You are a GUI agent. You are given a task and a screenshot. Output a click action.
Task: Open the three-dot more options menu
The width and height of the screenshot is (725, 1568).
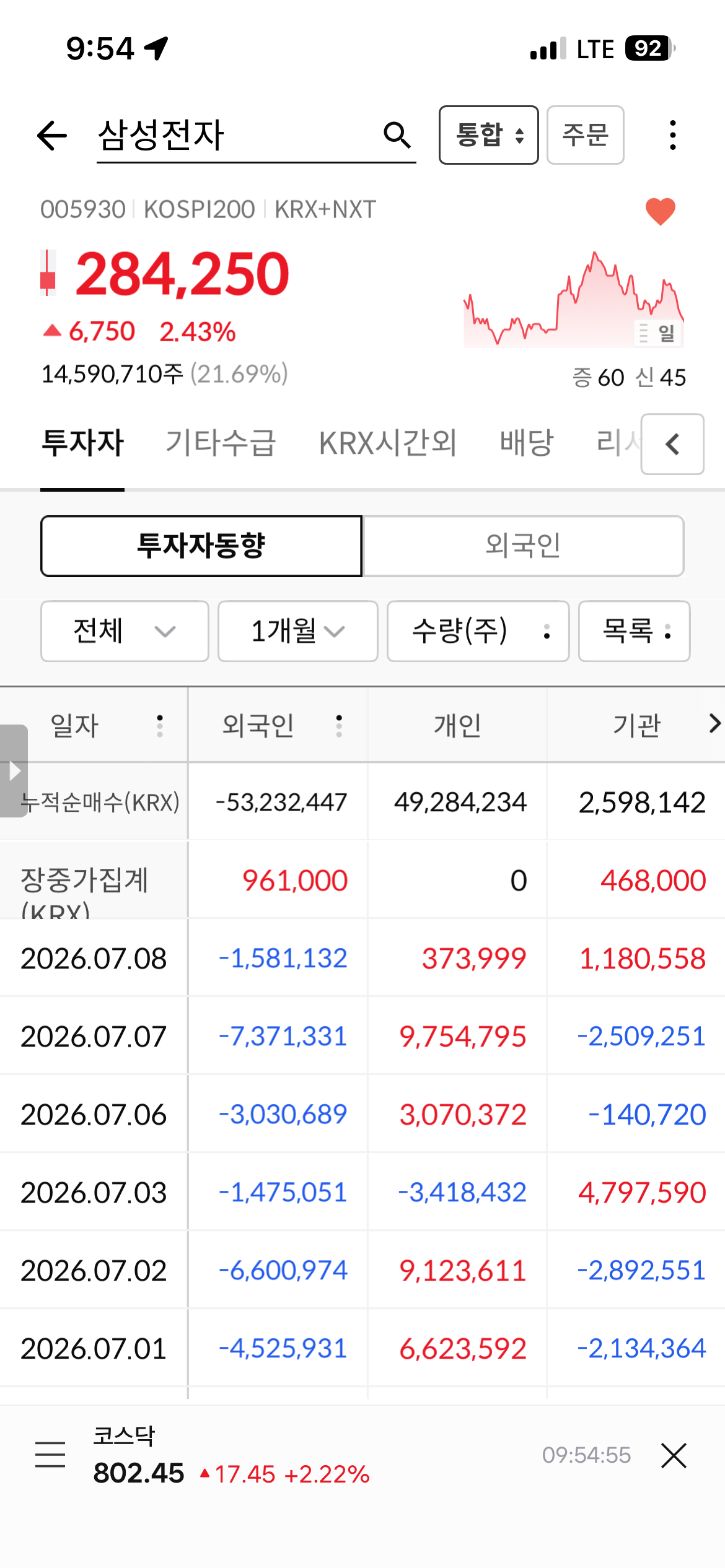point(673,135)
